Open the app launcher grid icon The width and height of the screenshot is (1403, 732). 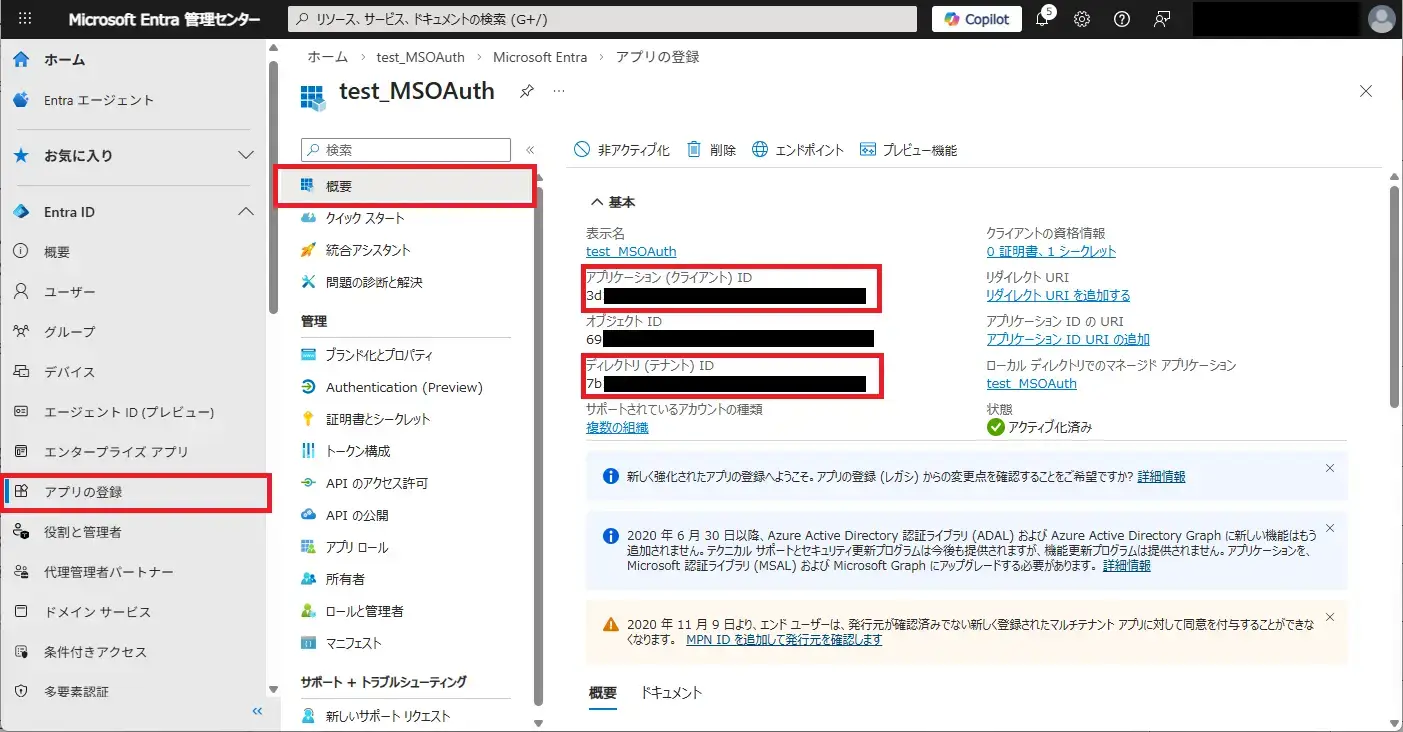point(26,19)
